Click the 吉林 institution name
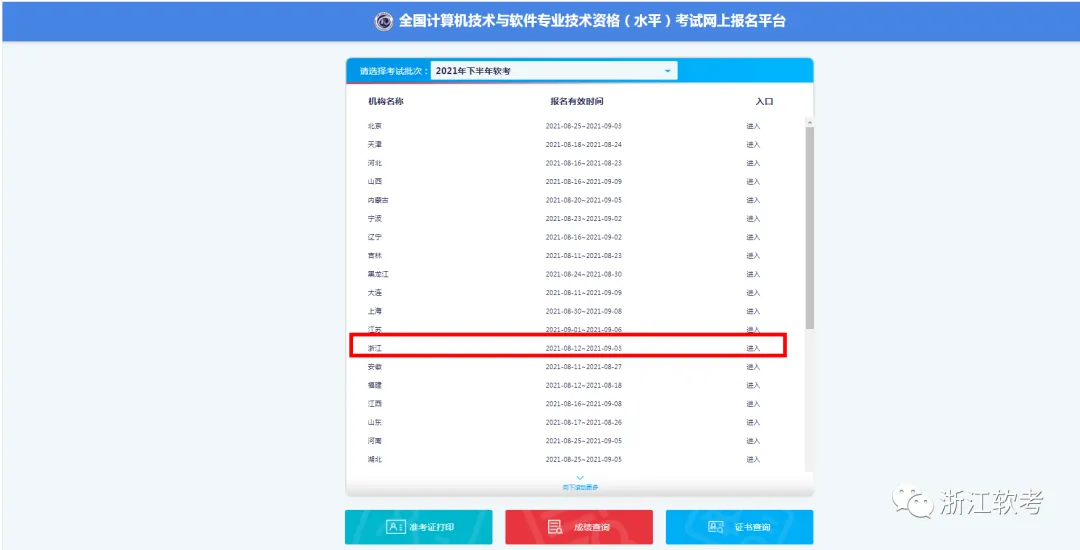Image resolution: width=1080 pixels, height=550 pixels. click(375, 256)
